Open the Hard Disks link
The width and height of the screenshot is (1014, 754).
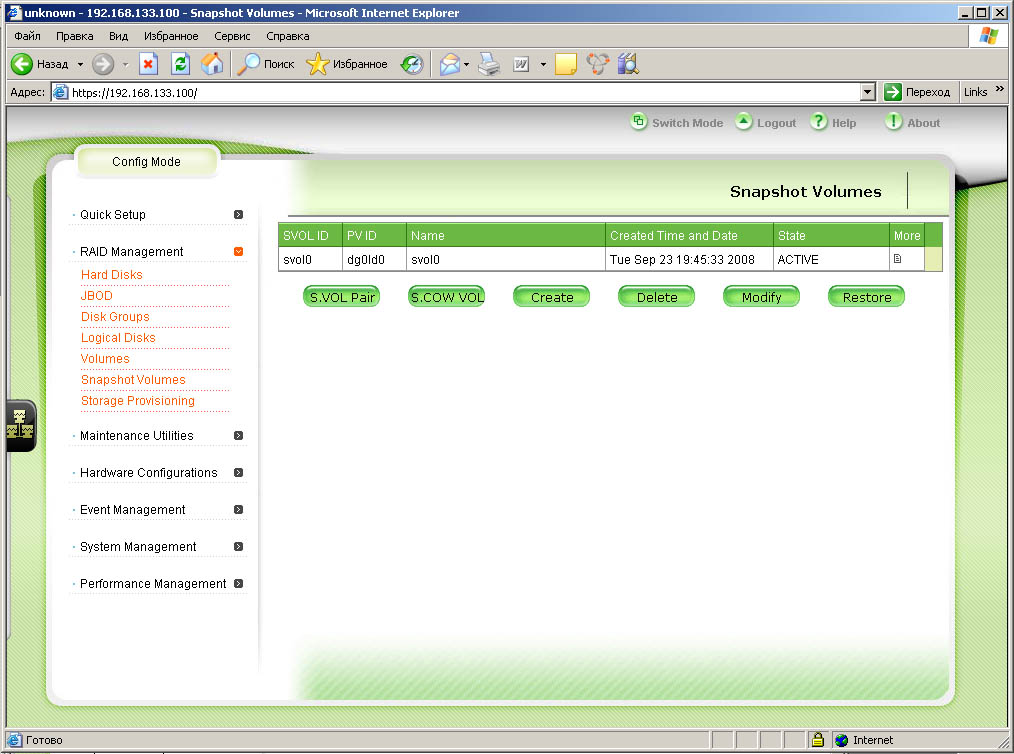coord(111,275)
